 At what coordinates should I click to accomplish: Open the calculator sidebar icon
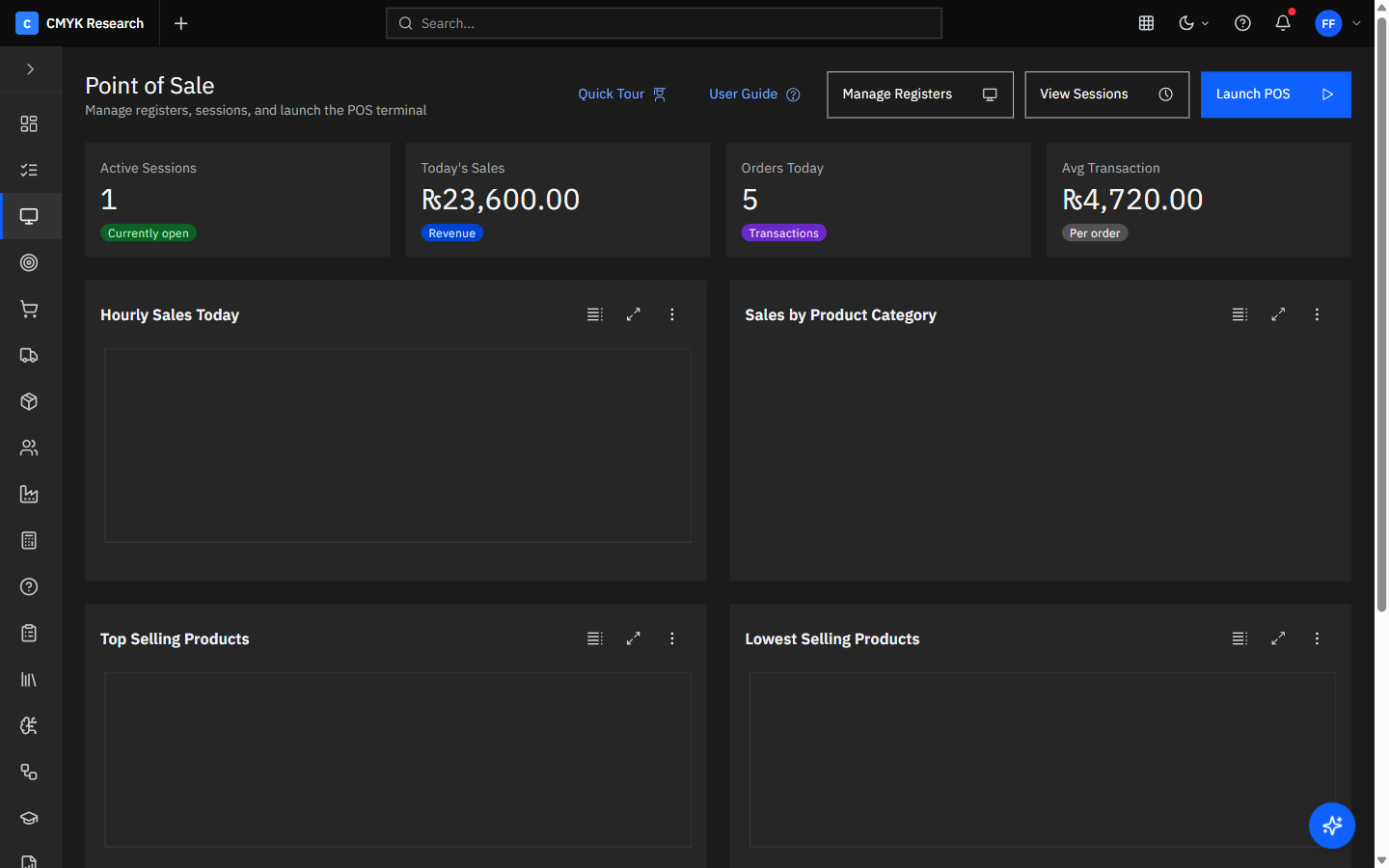tap(29, 540)
